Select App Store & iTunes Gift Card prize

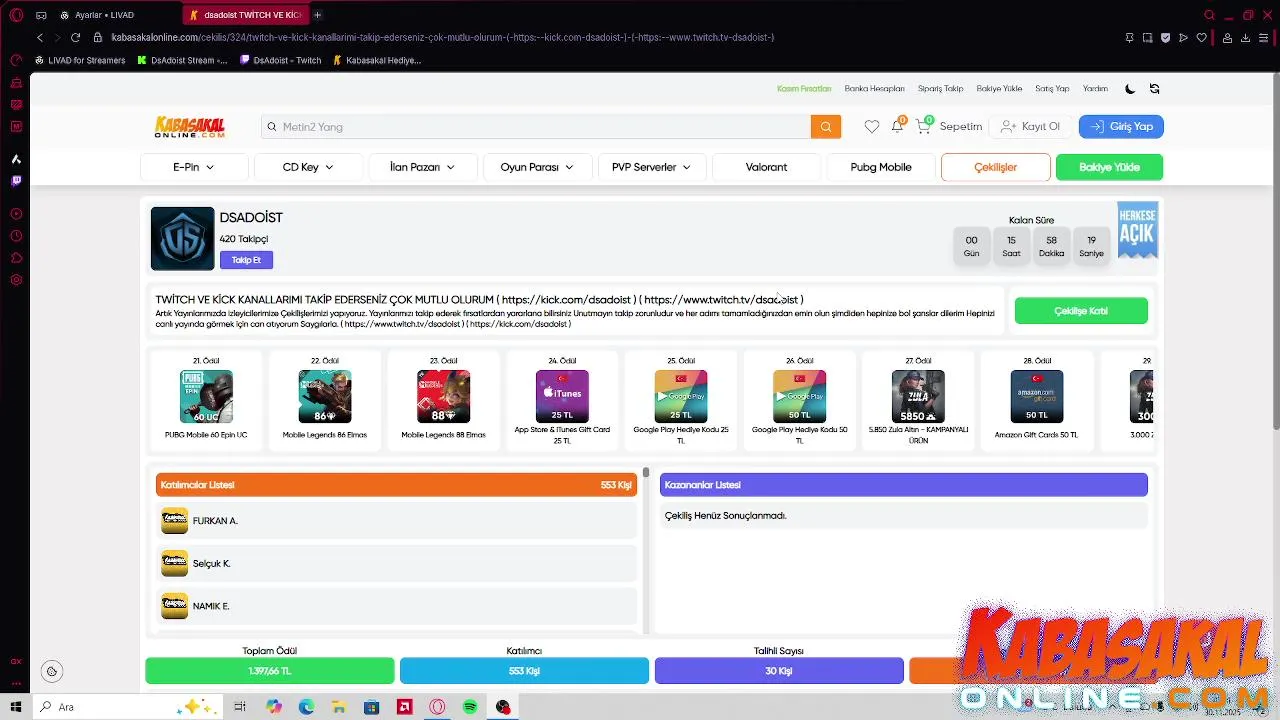click(562, 400)
